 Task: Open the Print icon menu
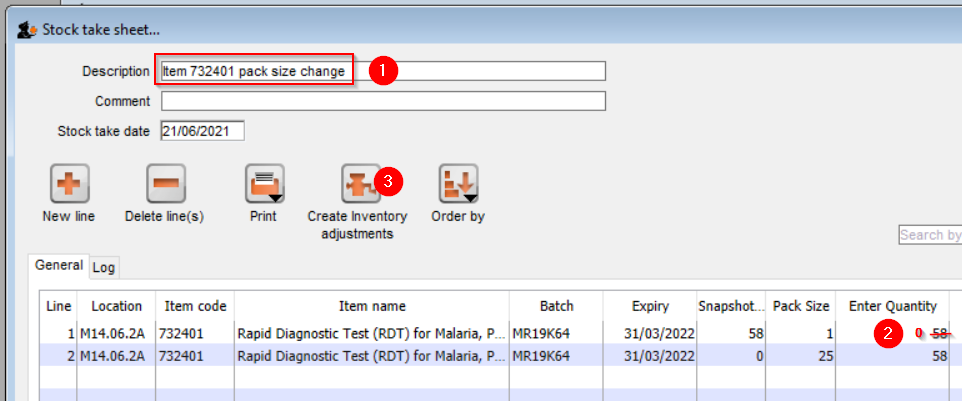point(265,185)
